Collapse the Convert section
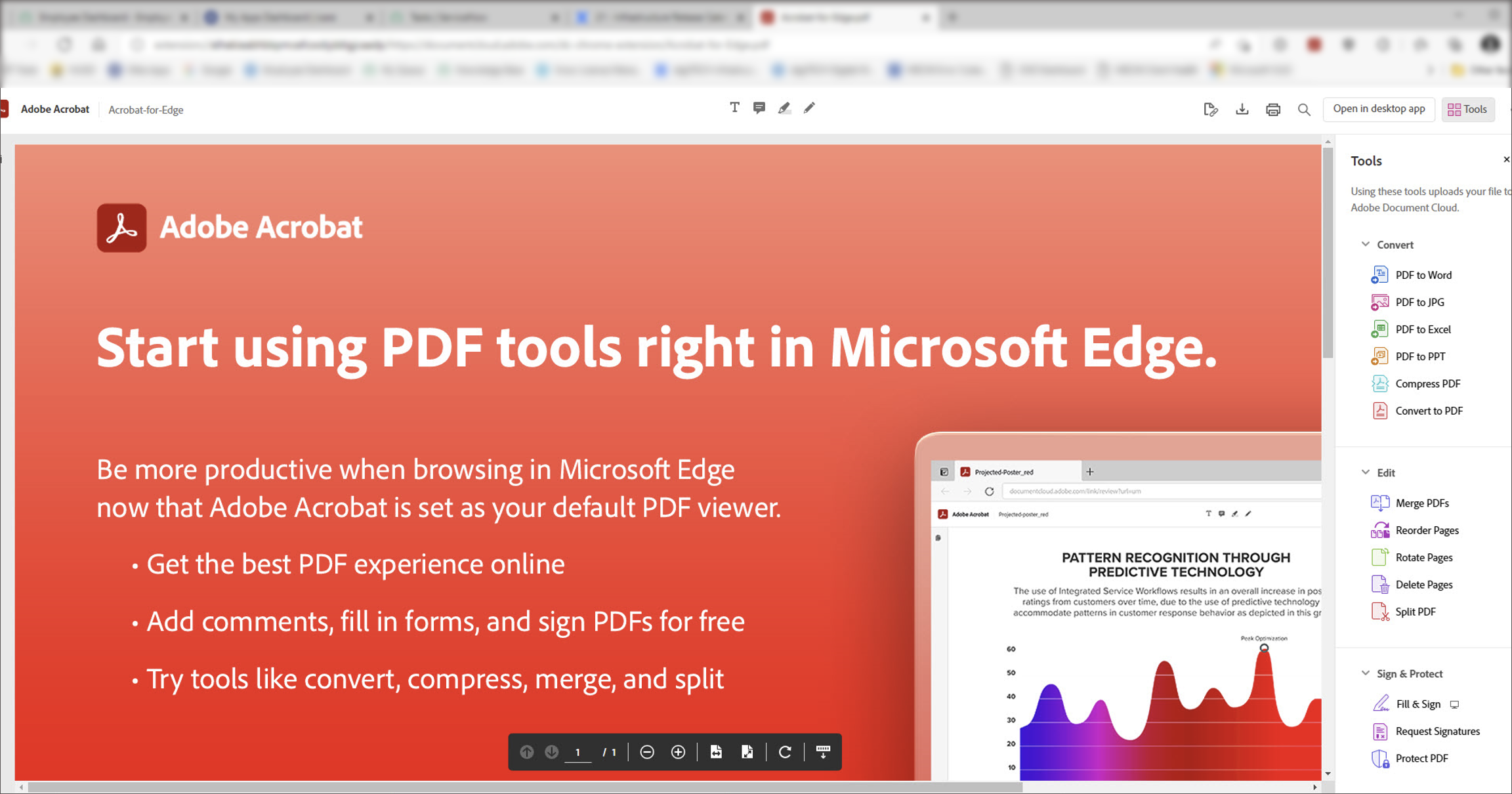The image size is (1512, 794). [1366, 244]
